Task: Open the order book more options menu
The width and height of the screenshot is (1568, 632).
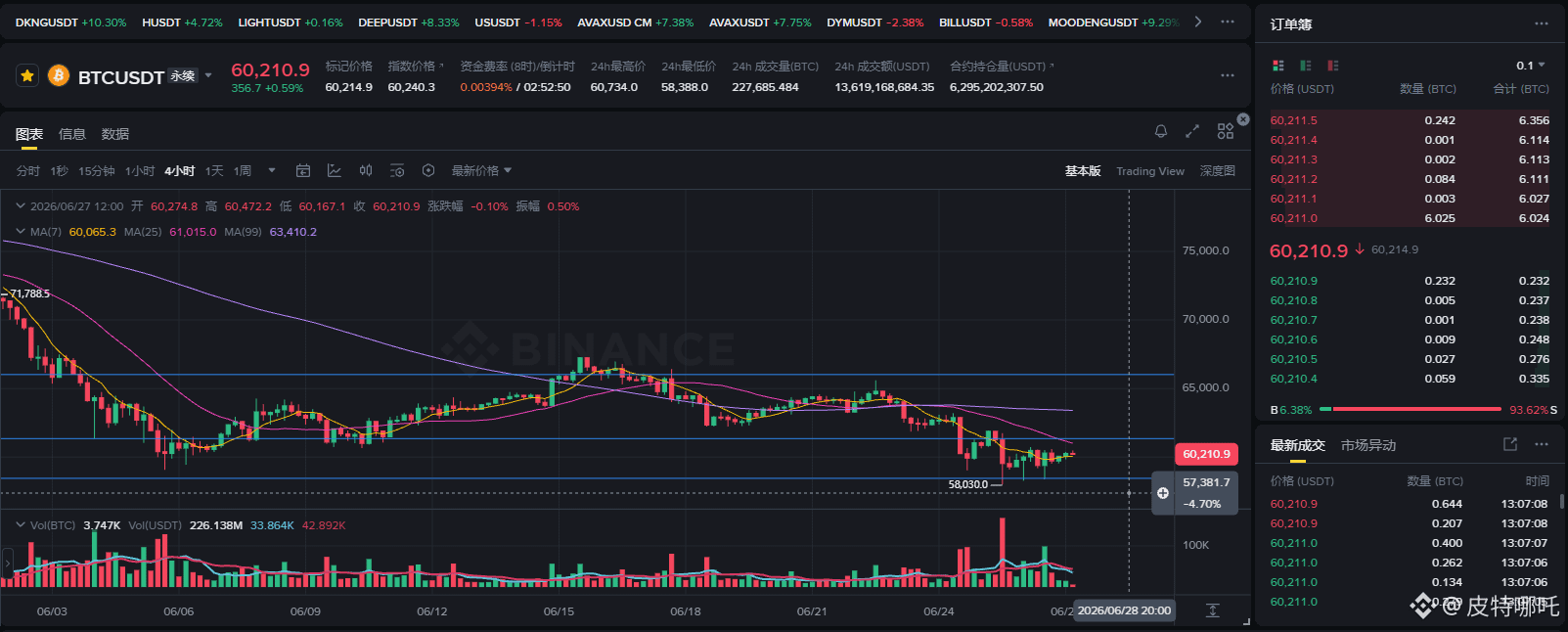Action: (x=1542, y=23)
